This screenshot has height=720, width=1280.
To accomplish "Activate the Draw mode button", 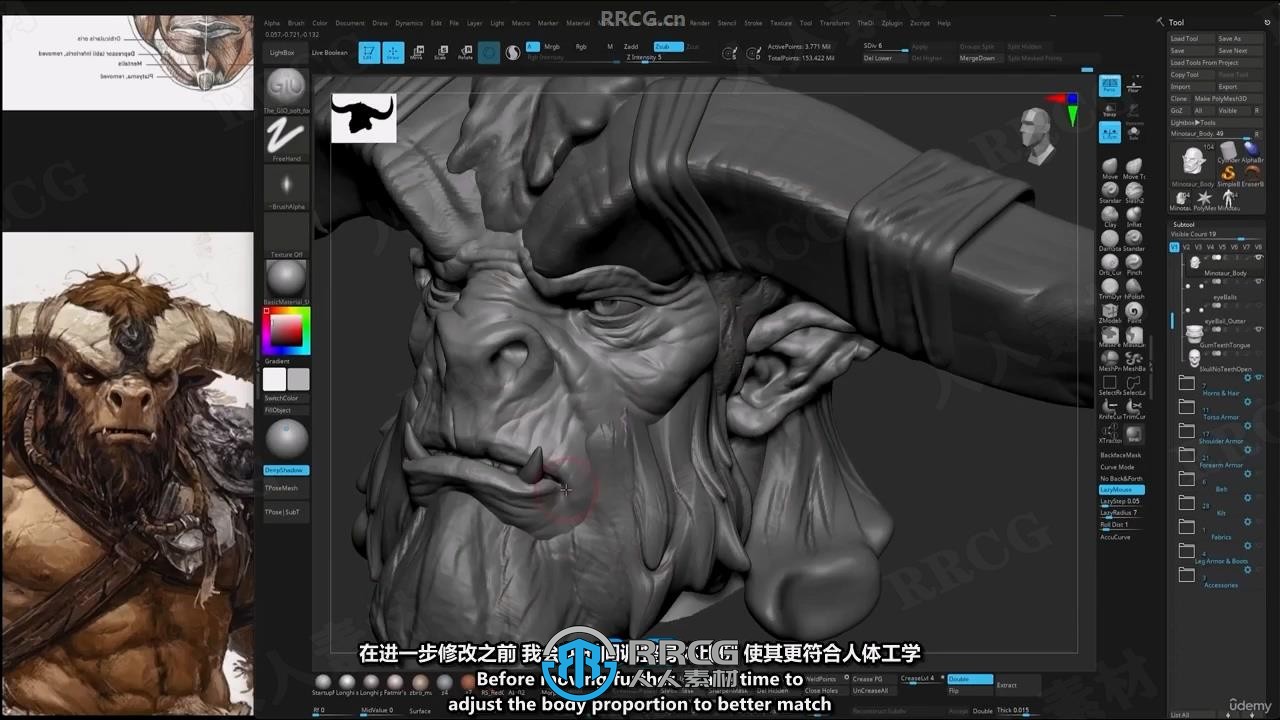I will pyautogui.click(x=394, y=52).
